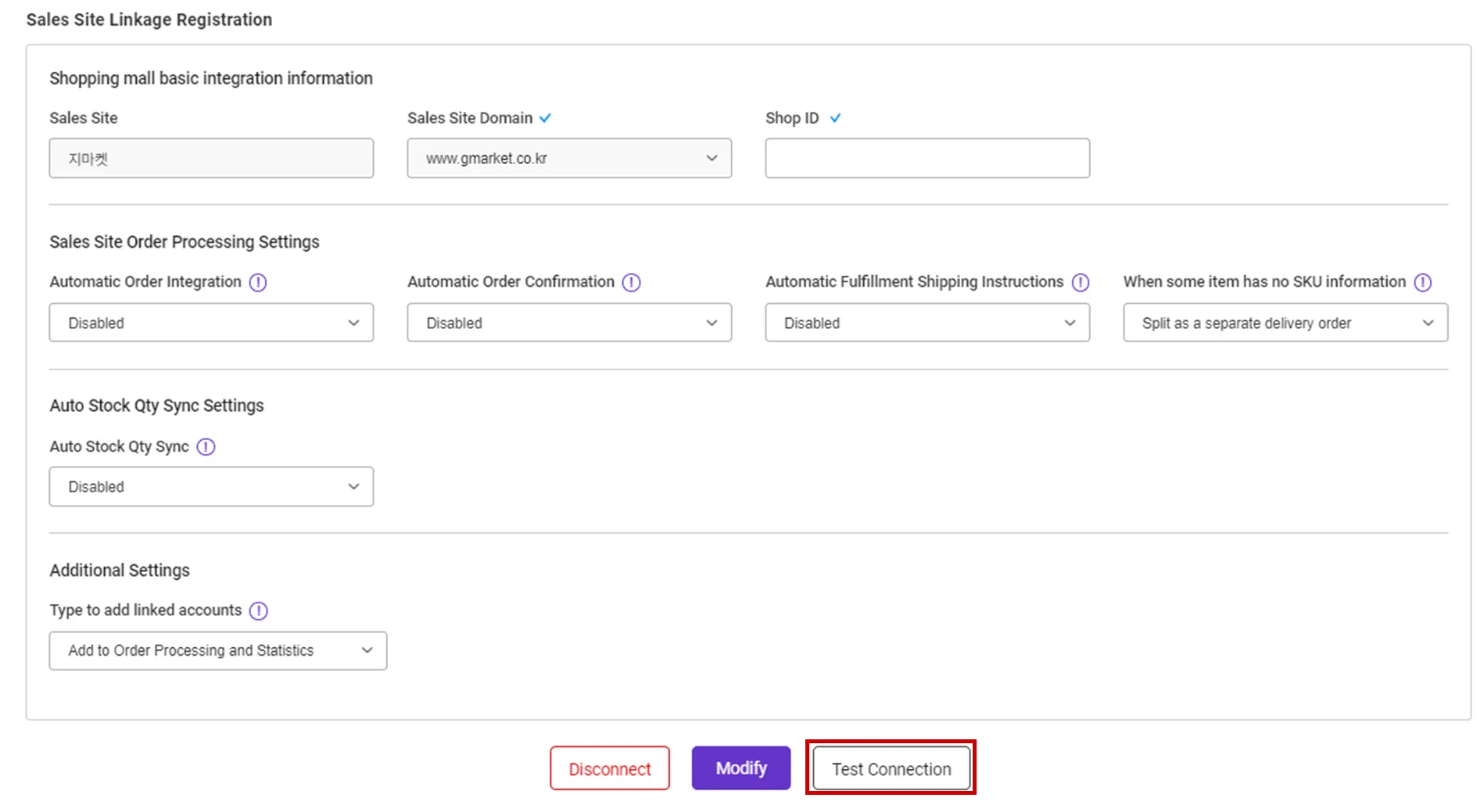Image resolution: width=1484 pixels, height=812 pixels.
Task: Click the Sales Site text field
Action: pos(211,159)
